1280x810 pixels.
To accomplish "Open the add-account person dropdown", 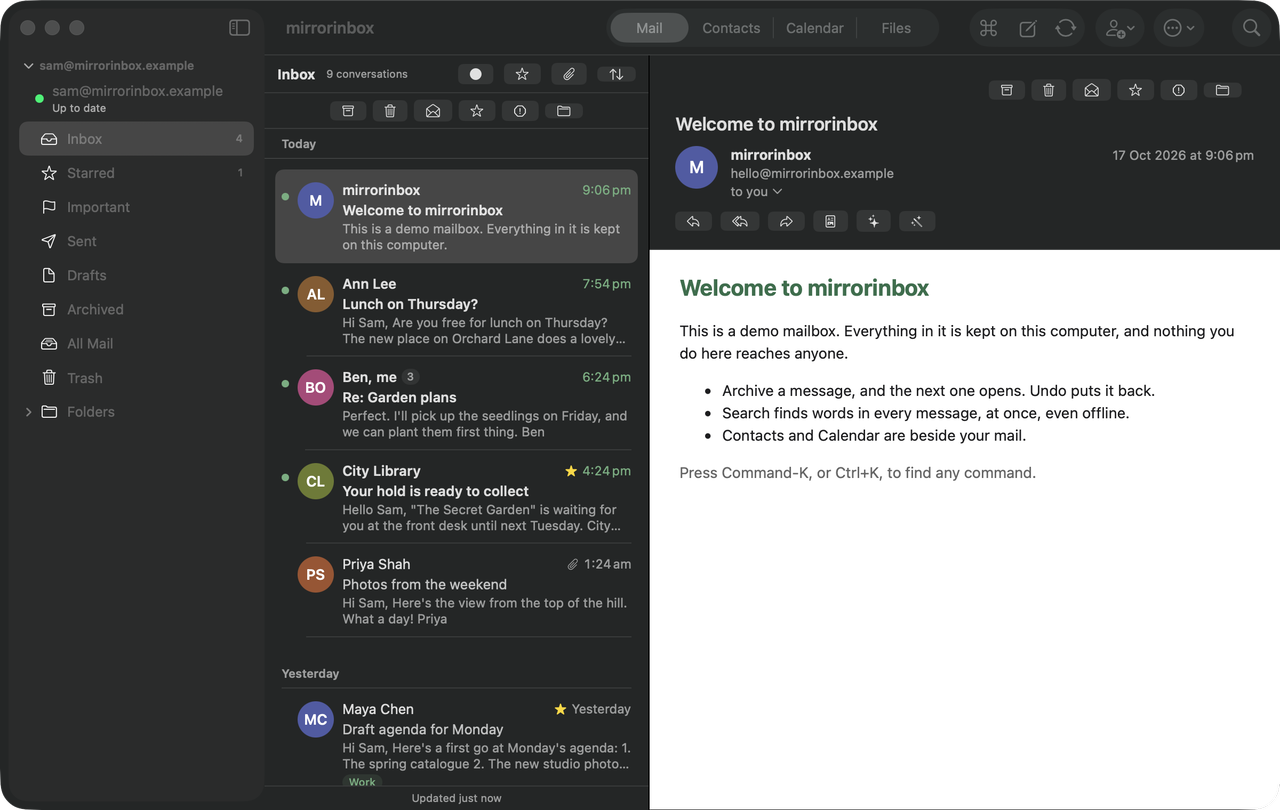I will [1120, 28].
